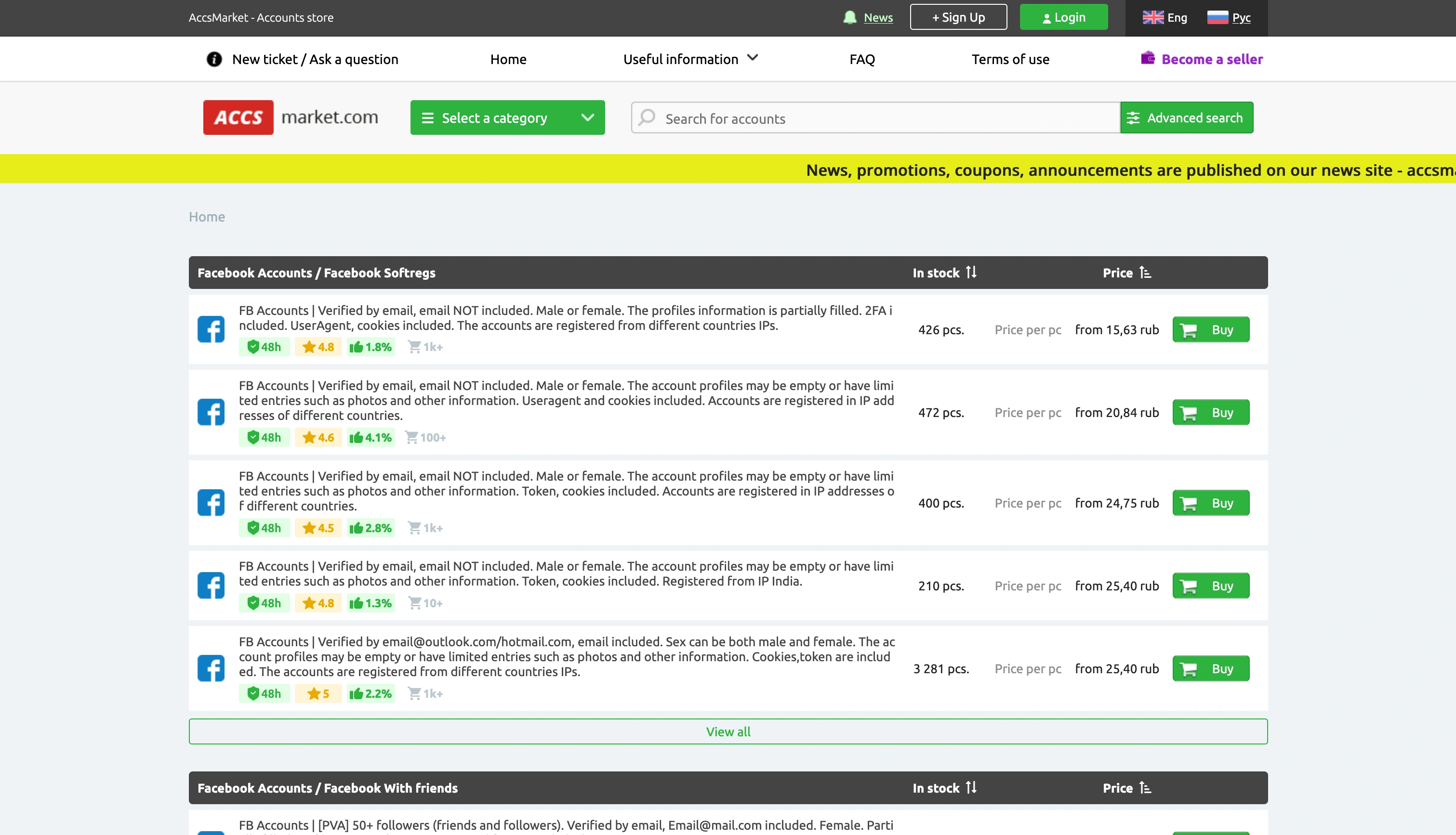The height and width of the screenshot is (835, 1456).
Task: Go to Terms of use page
Action: [x=1010, y=59]
